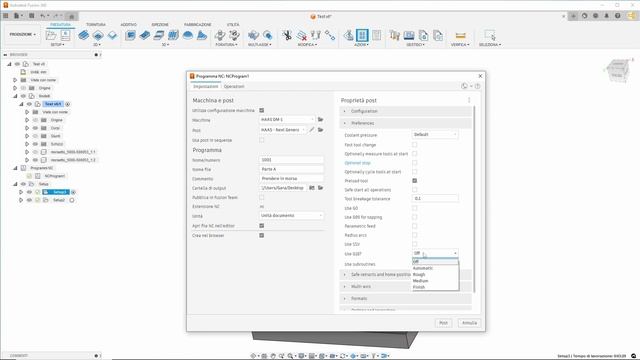Select Automatic in the Use G187 list
640x360 pixels.
point(435,268)
